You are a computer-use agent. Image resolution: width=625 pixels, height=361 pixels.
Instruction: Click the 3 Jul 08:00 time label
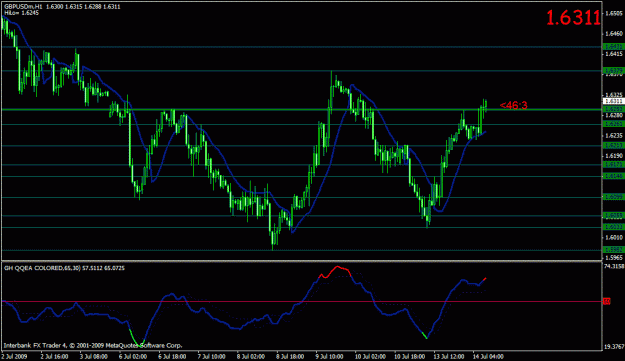click(x=94, y=356)
